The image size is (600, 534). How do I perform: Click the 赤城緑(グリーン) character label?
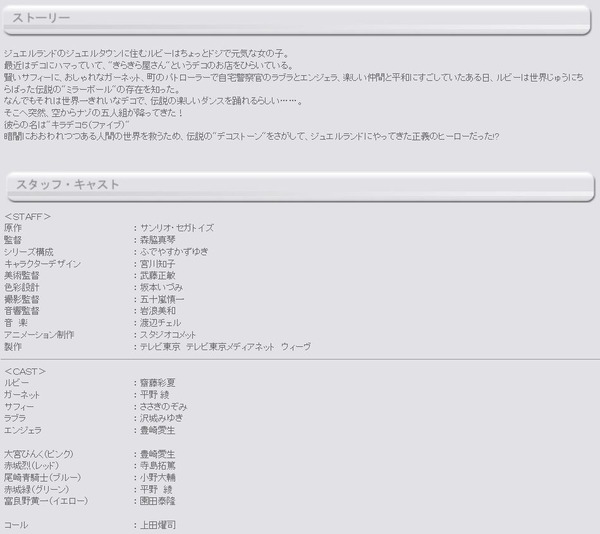point(37,489)
